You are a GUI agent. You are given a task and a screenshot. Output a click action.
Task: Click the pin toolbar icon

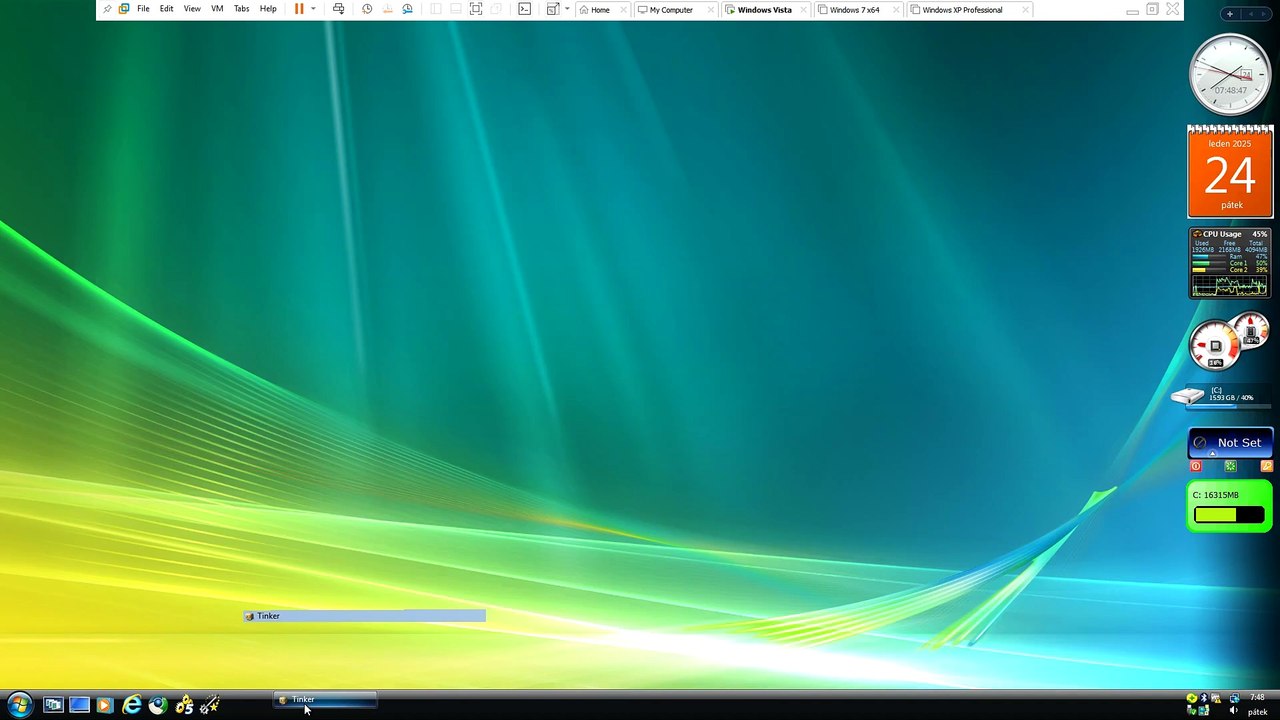pyautogui.click(x=107, y=9)
